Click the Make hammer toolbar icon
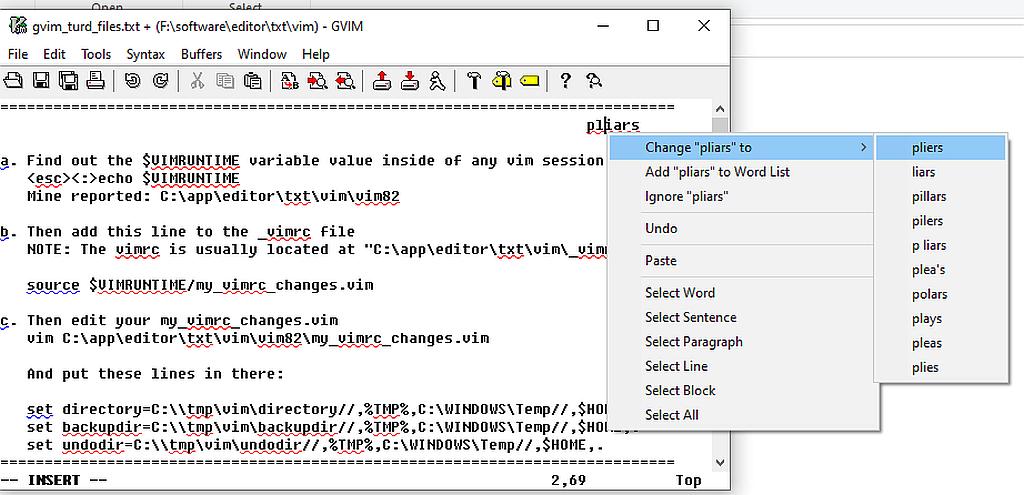The height and width of the screenshot is (495, 1024). (x=474, y=81)
